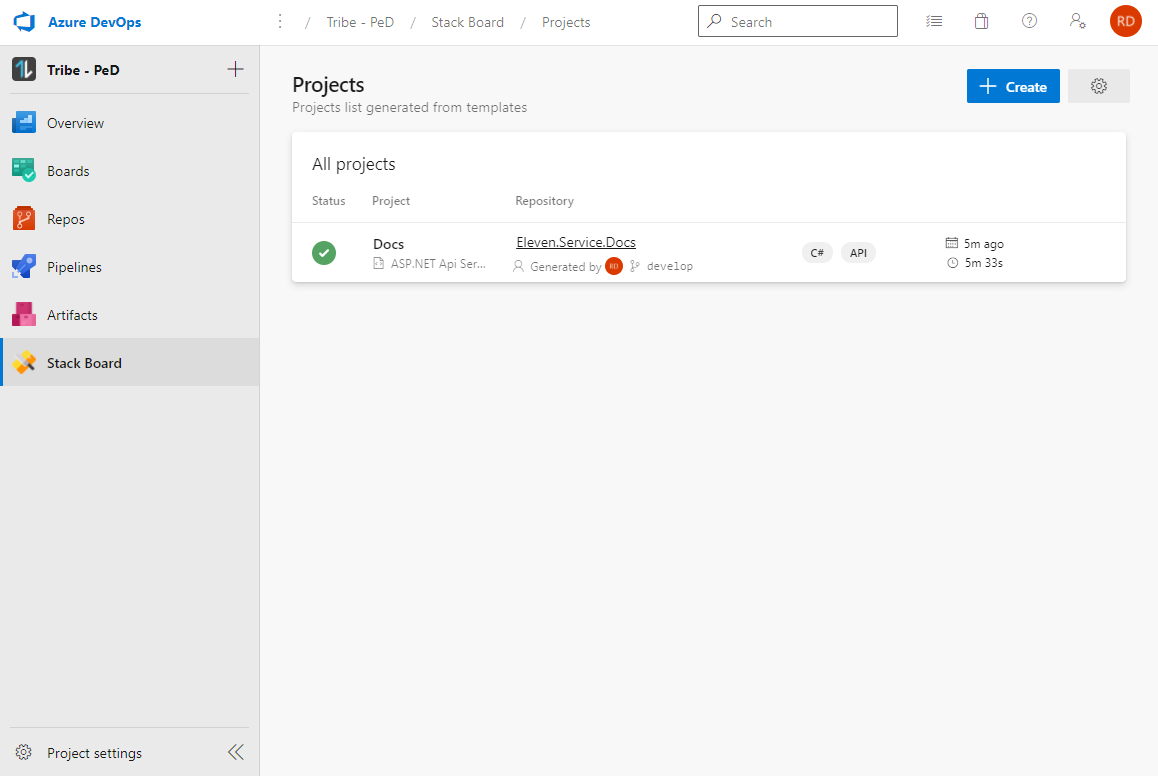
Task: Click the API tag pill
Action: point(858,253)
